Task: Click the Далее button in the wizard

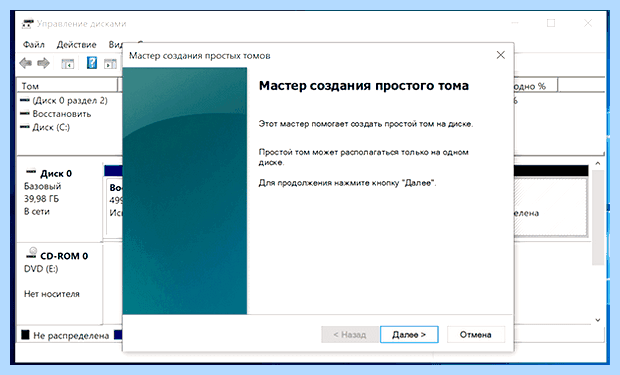Action: (409, 335)
